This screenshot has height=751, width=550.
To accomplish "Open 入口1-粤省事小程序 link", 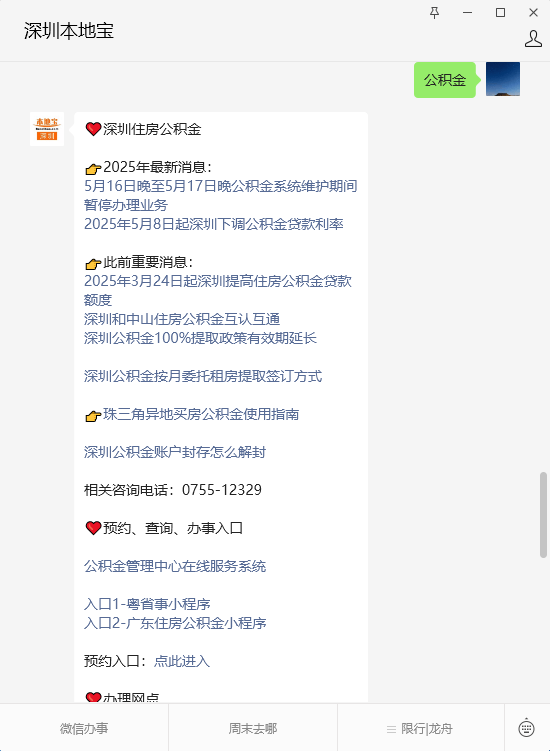I will point(148,604).
